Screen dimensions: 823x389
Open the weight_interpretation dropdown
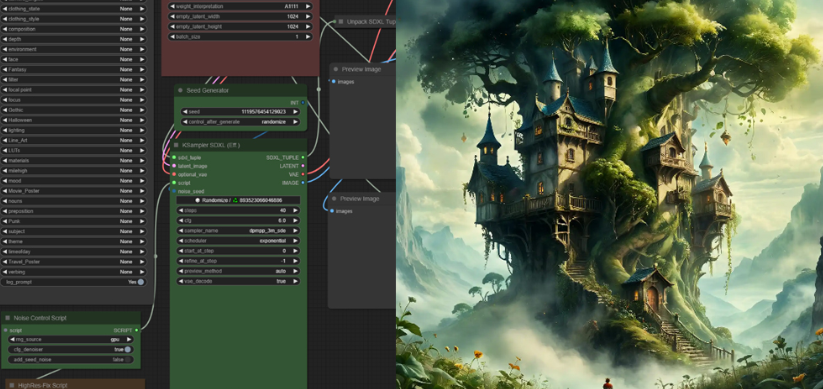(x=240, y=6)
